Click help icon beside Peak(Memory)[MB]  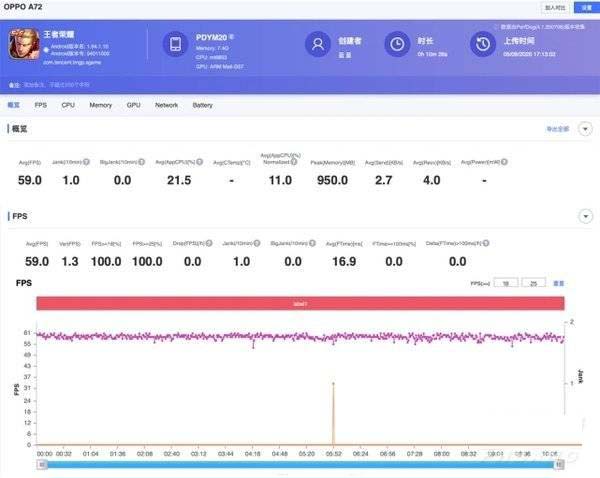(358, 162)
